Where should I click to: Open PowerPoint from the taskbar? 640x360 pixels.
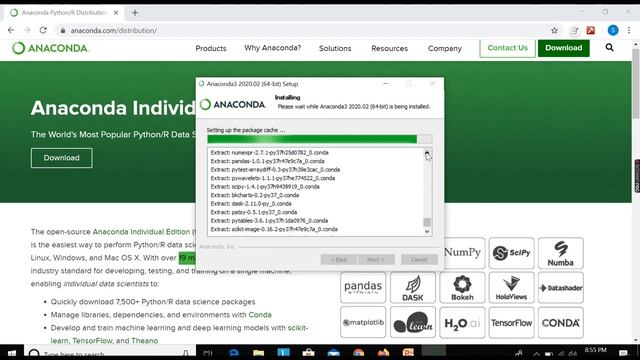[408, 353]
